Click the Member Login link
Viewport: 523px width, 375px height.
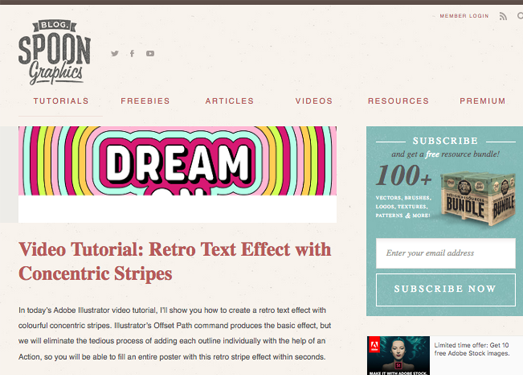point(464,16)
